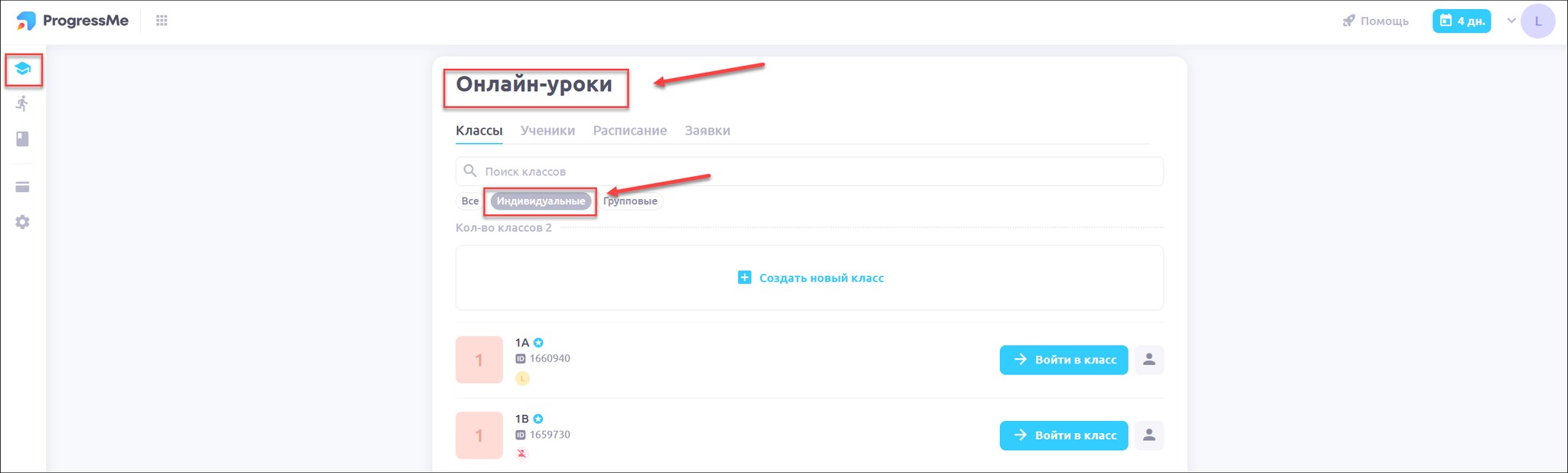Open the 1A class thumbnail
This screenshot has width=1568, height=473.
click(479, 360)
